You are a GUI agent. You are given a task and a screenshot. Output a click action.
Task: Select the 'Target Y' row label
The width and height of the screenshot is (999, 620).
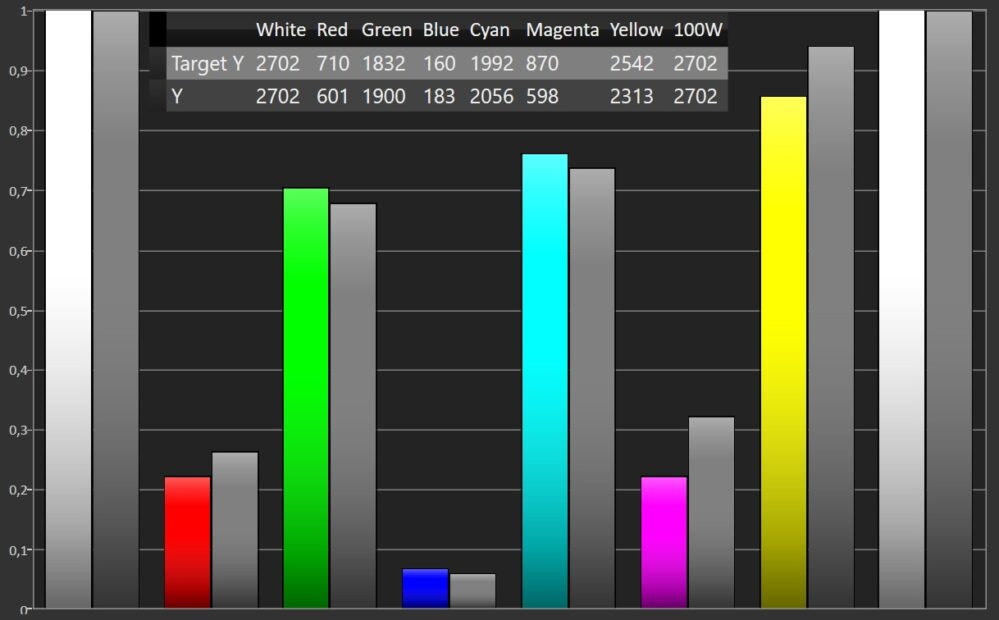(x=208, y=64)
